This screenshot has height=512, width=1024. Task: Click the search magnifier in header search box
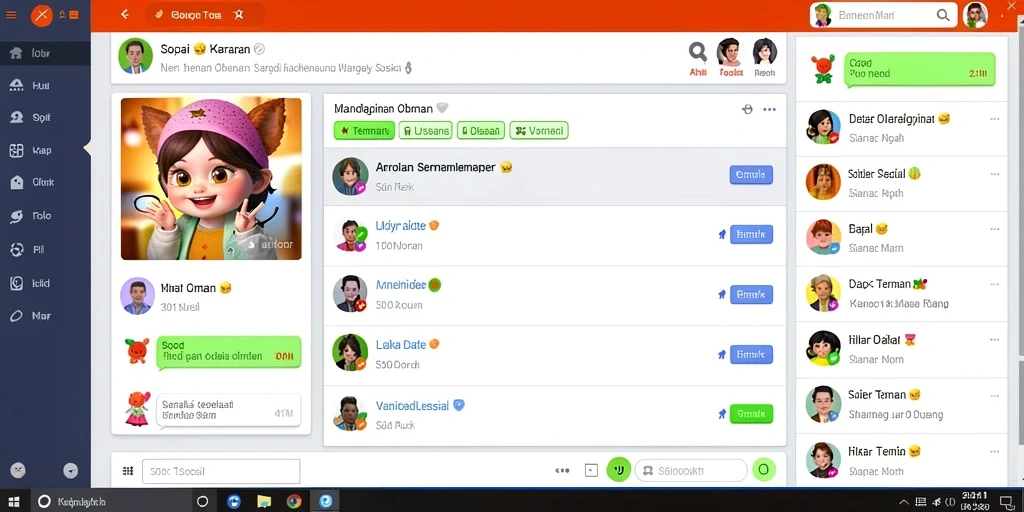(x=943, y=15)
